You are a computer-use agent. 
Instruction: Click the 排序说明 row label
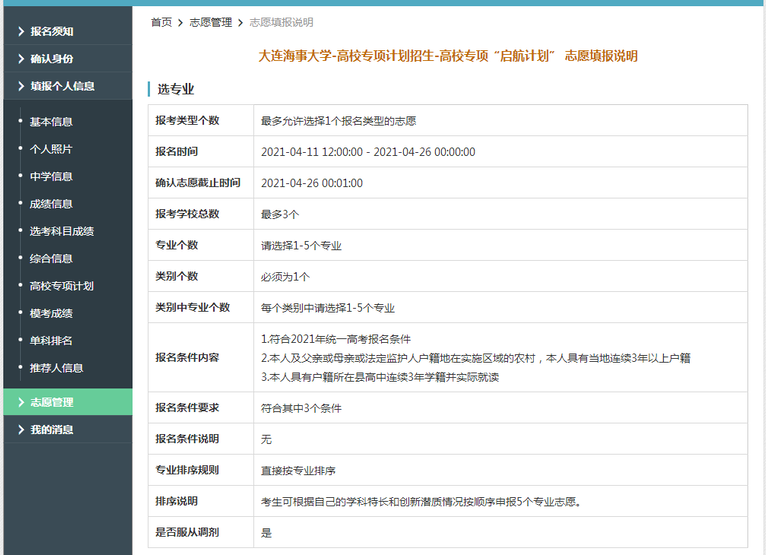176,501
